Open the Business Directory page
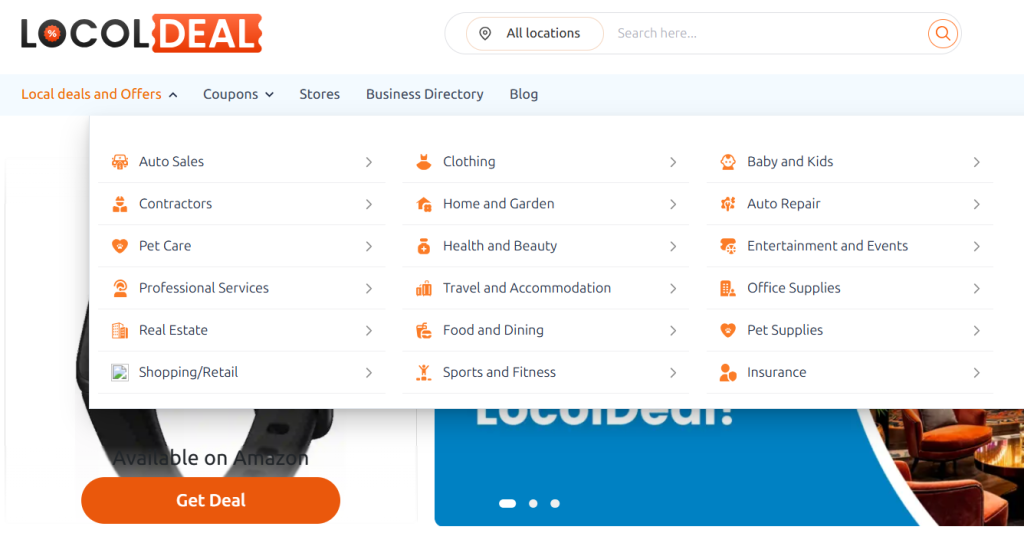Viewport: 1024px width, 556px height. click(x=424, y=94)
